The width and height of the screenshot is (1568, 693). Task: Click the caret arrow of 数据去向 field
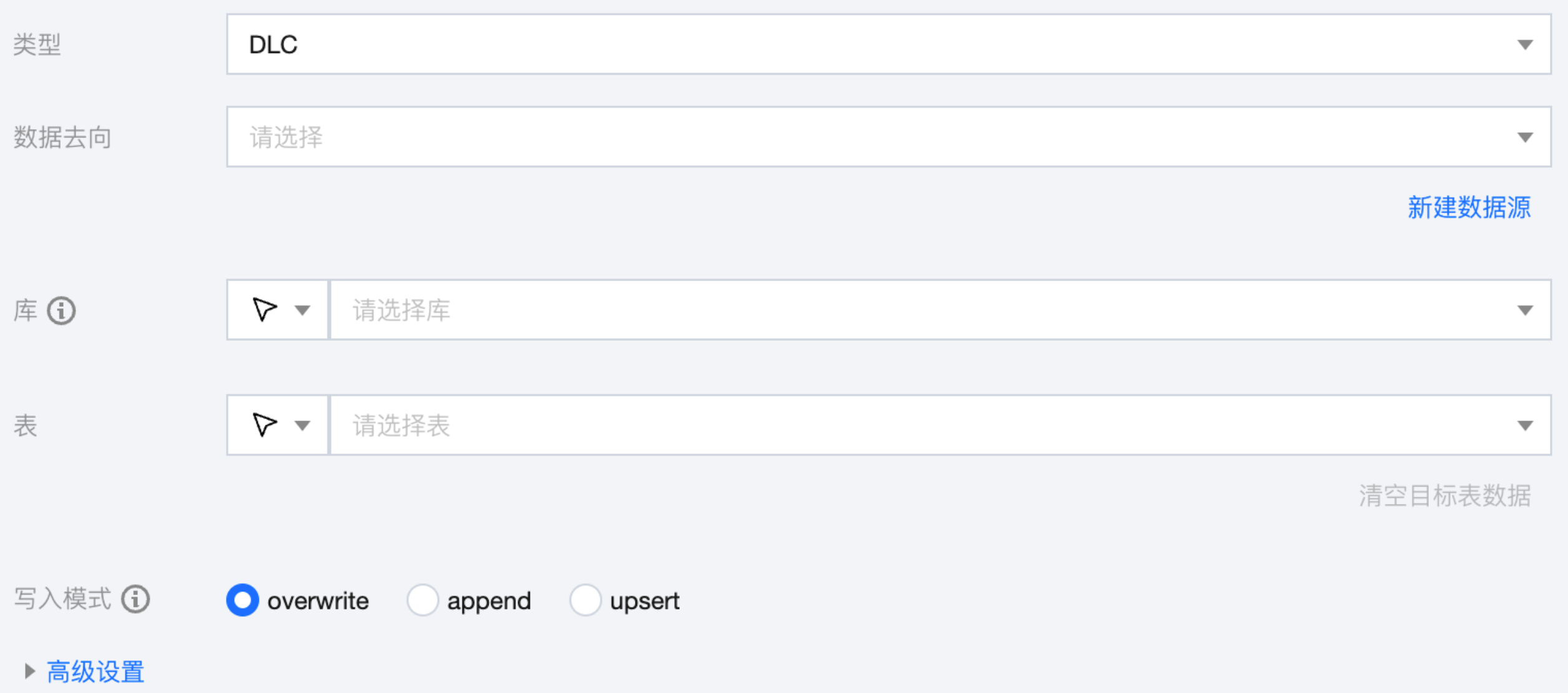(1525, 137)
